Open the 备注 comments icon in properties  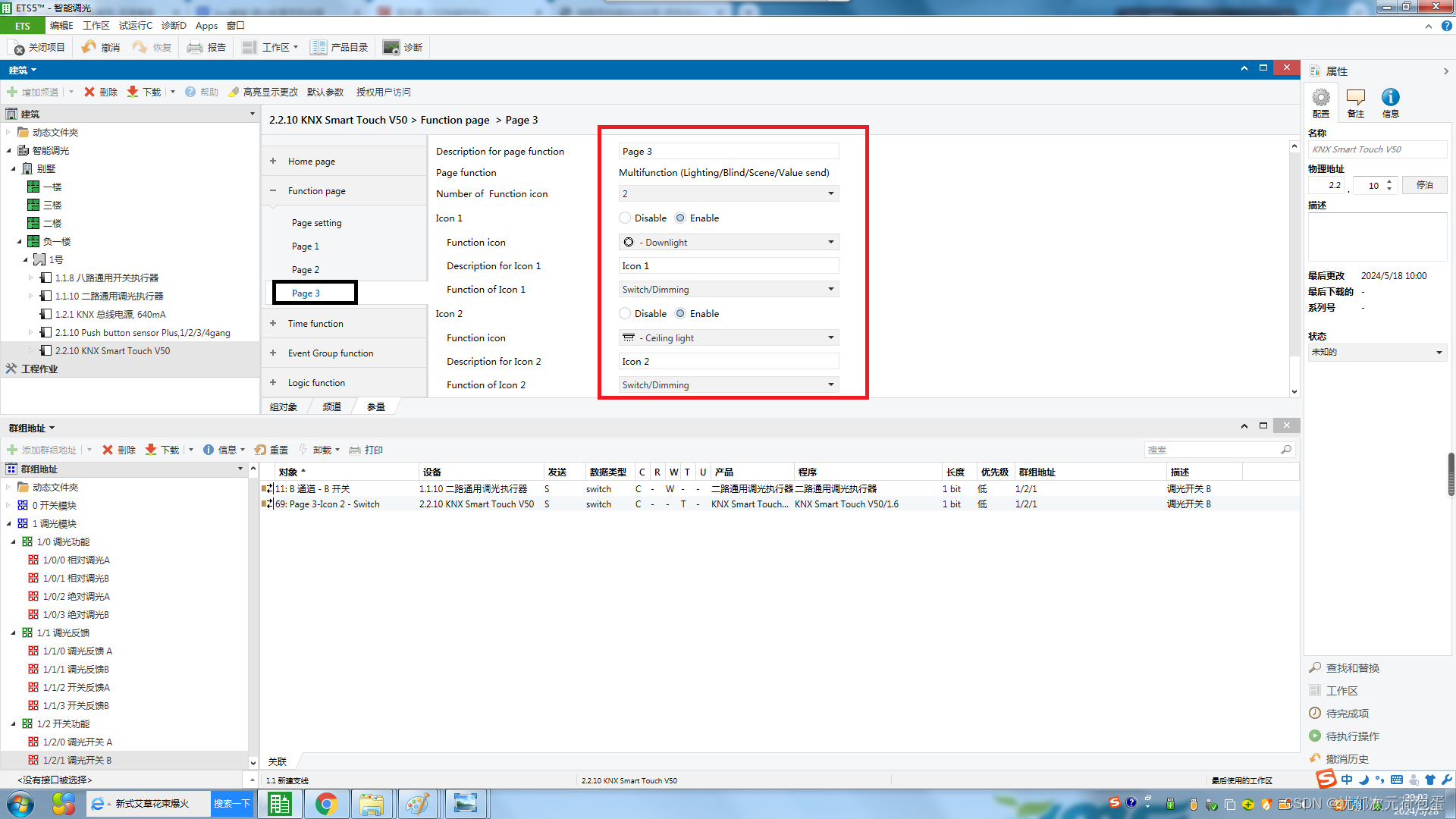click(x=1355, y=98)
